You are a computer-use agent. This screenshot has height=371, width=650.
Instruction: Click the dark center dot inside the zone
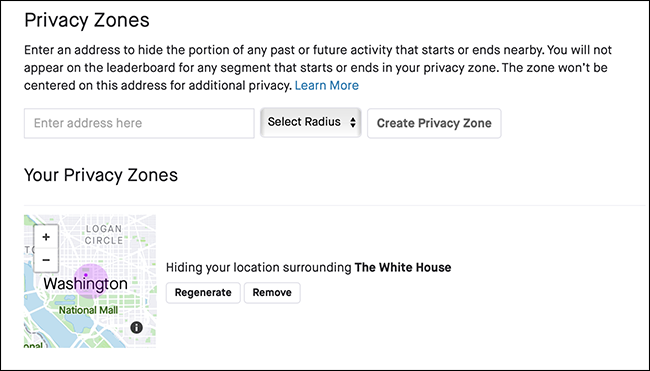point(86,275)
